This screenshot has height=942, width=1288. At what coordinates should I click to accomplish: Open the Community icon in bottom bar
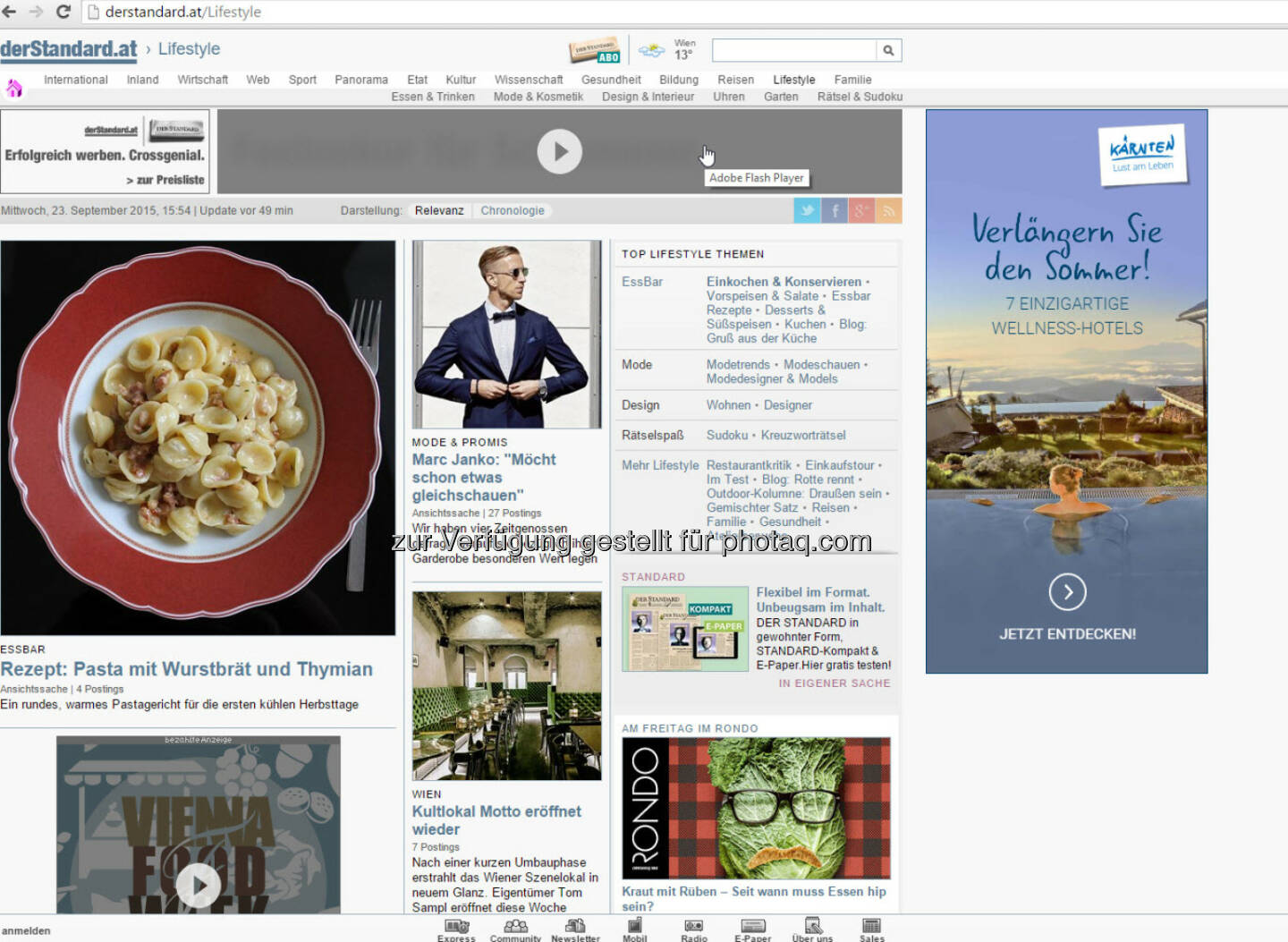[x=515, y=928]
